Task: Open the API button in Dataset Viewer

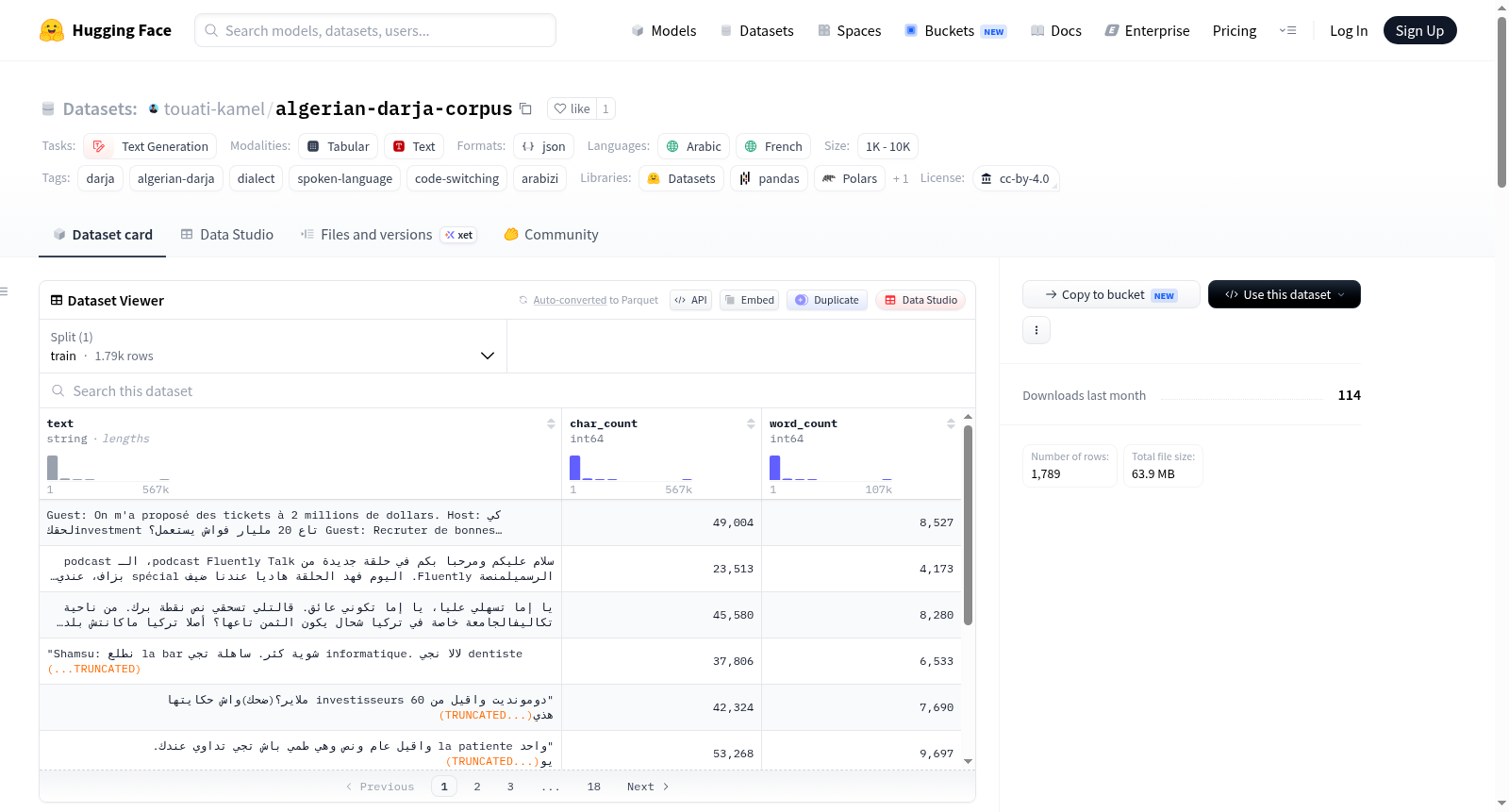Action: (690, 300)
